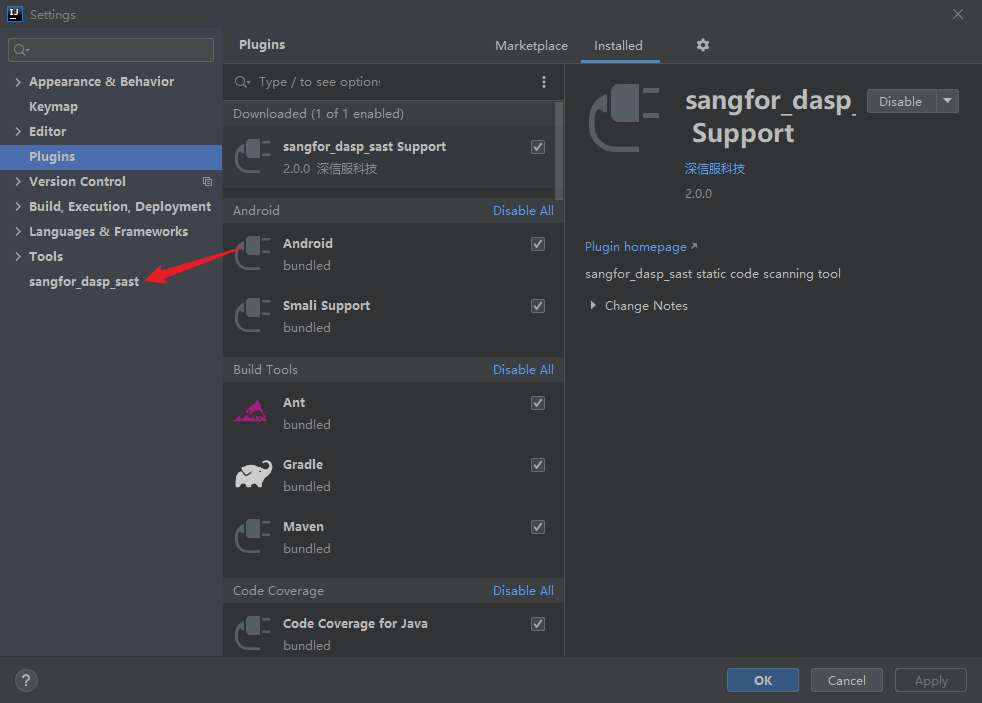This screenshot has width=982, height=703.
Task: Expand the Change Notes section
Action: click(x=593, y=306)
